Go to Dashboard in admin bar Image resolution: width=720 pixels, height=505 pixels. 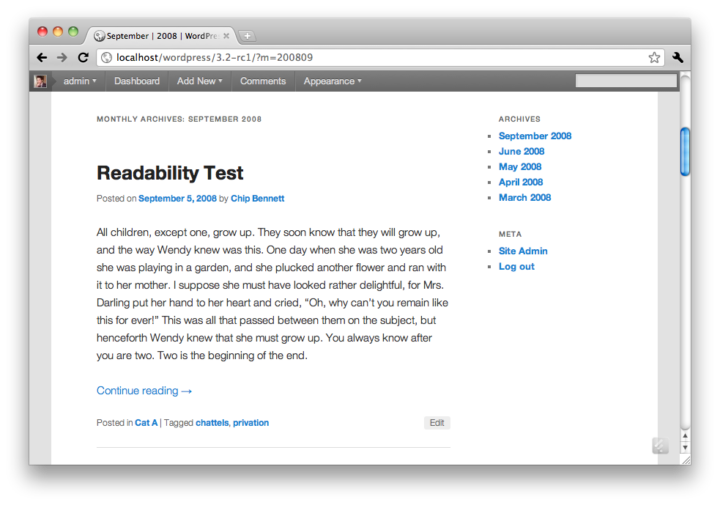coord(137,81)
